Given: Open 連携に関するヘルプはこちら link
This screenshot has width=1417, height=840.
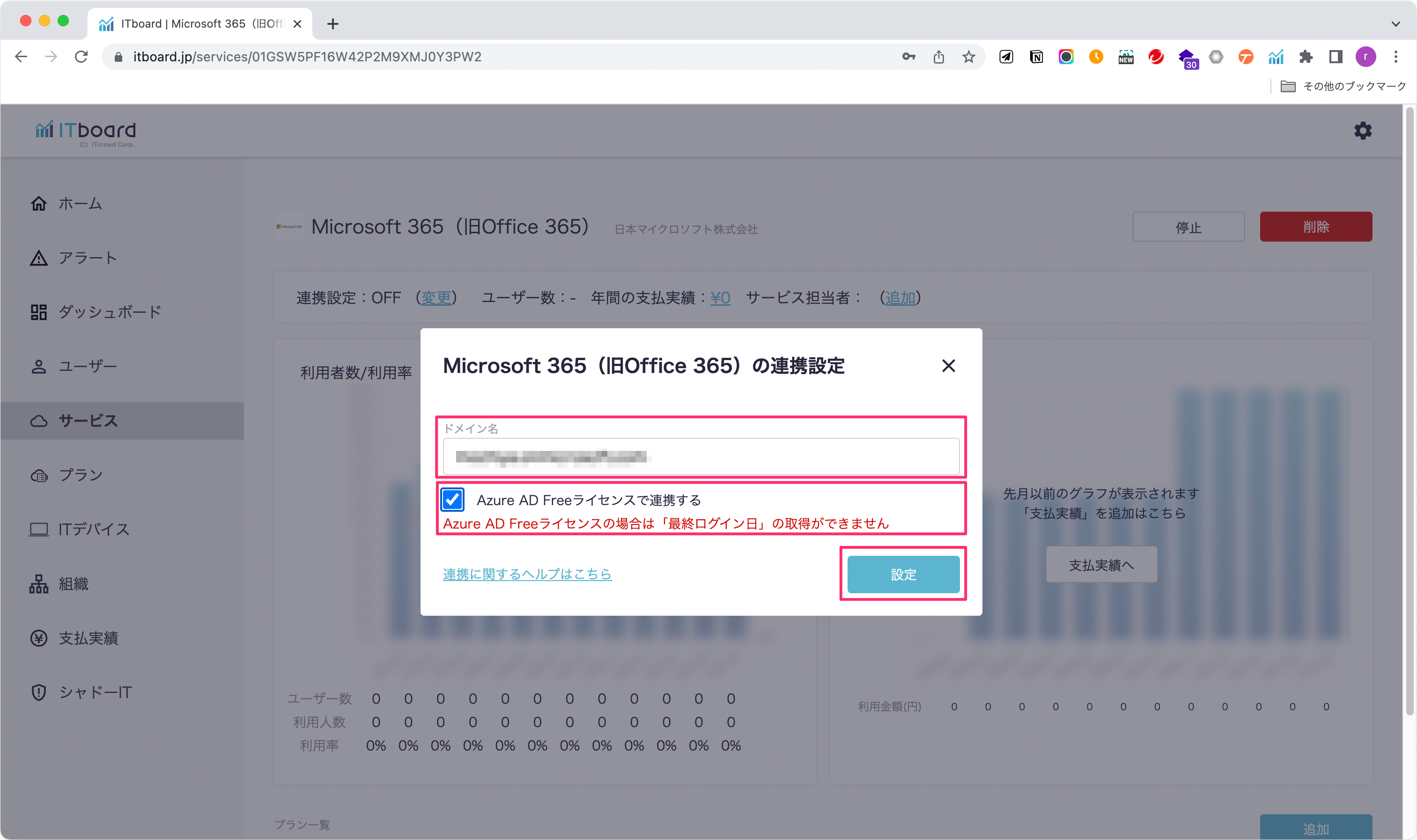Looking at the screenshot, I should (x=527, y=574).
